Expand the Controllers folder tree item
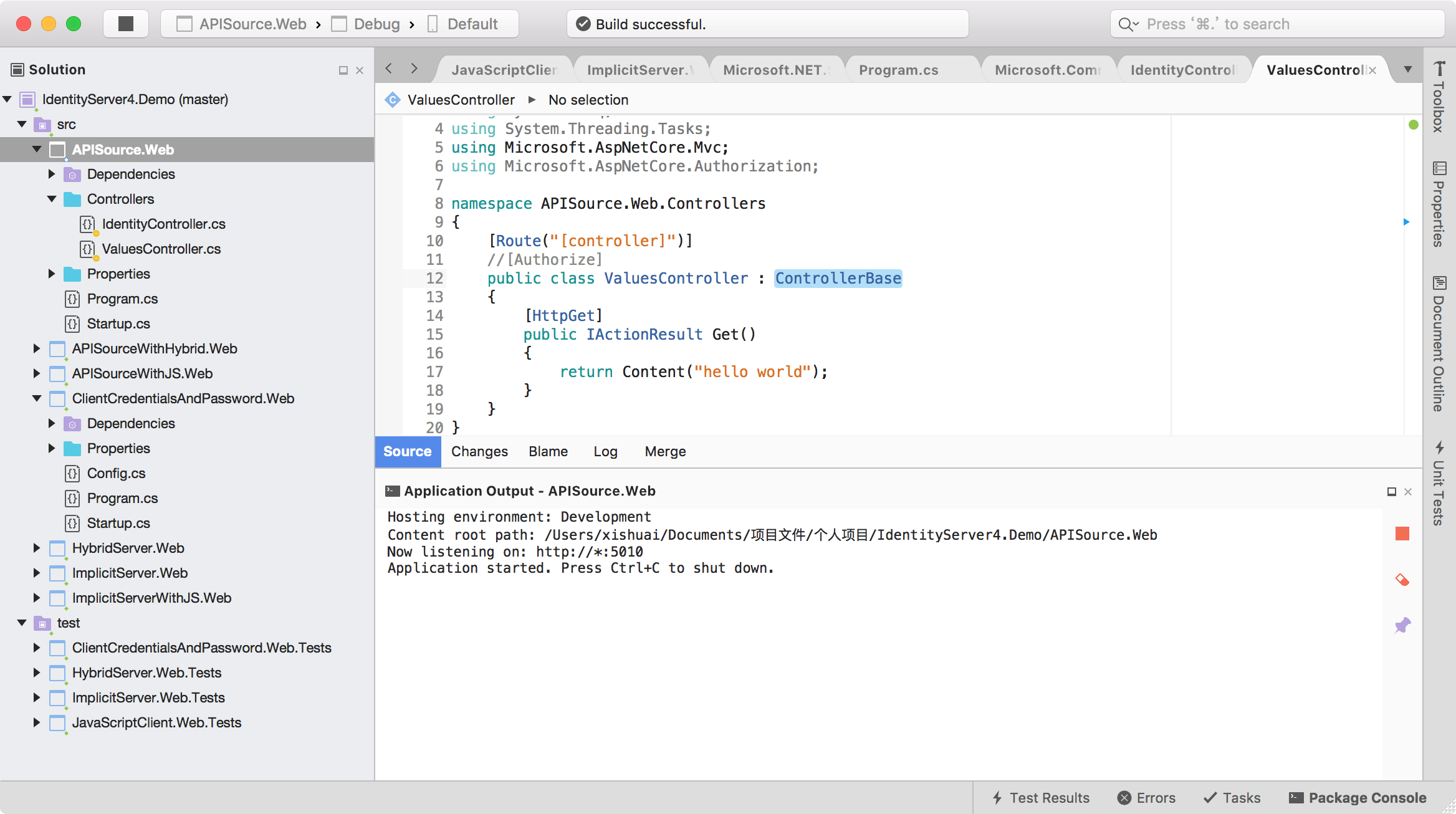 53,199
